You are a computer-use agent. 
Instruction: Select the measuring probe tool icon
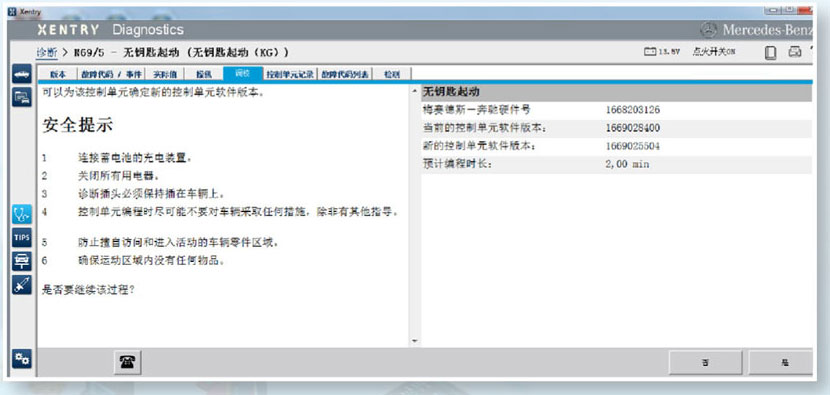point(22,285)
